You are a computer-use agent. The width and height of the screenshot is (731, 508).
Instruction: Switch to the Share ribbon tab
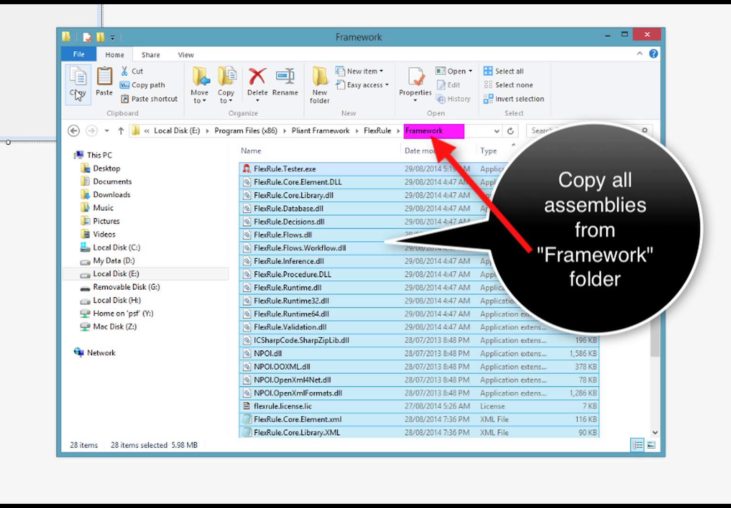(151, 55)
